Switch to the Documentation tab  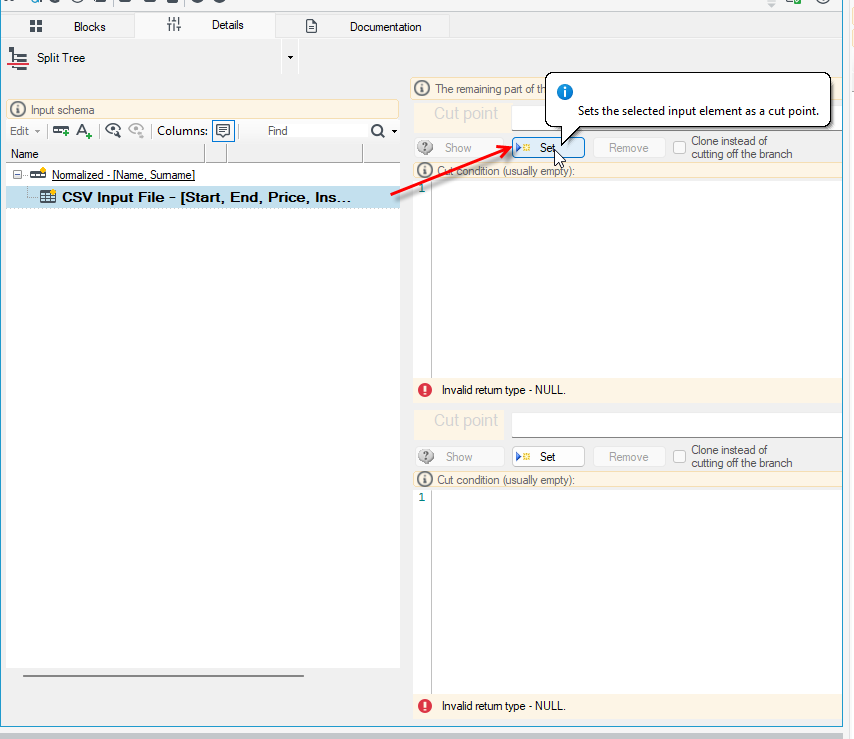363,26
